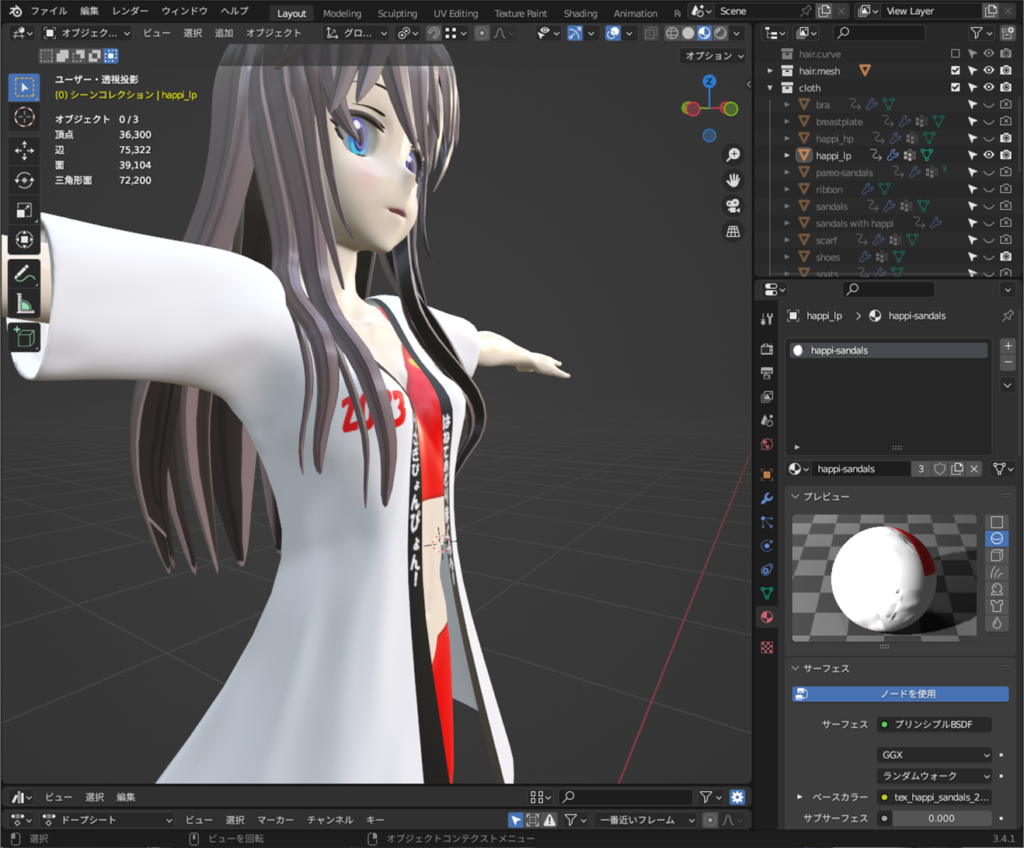Switch to rendered viewport shading

(720, 33)
